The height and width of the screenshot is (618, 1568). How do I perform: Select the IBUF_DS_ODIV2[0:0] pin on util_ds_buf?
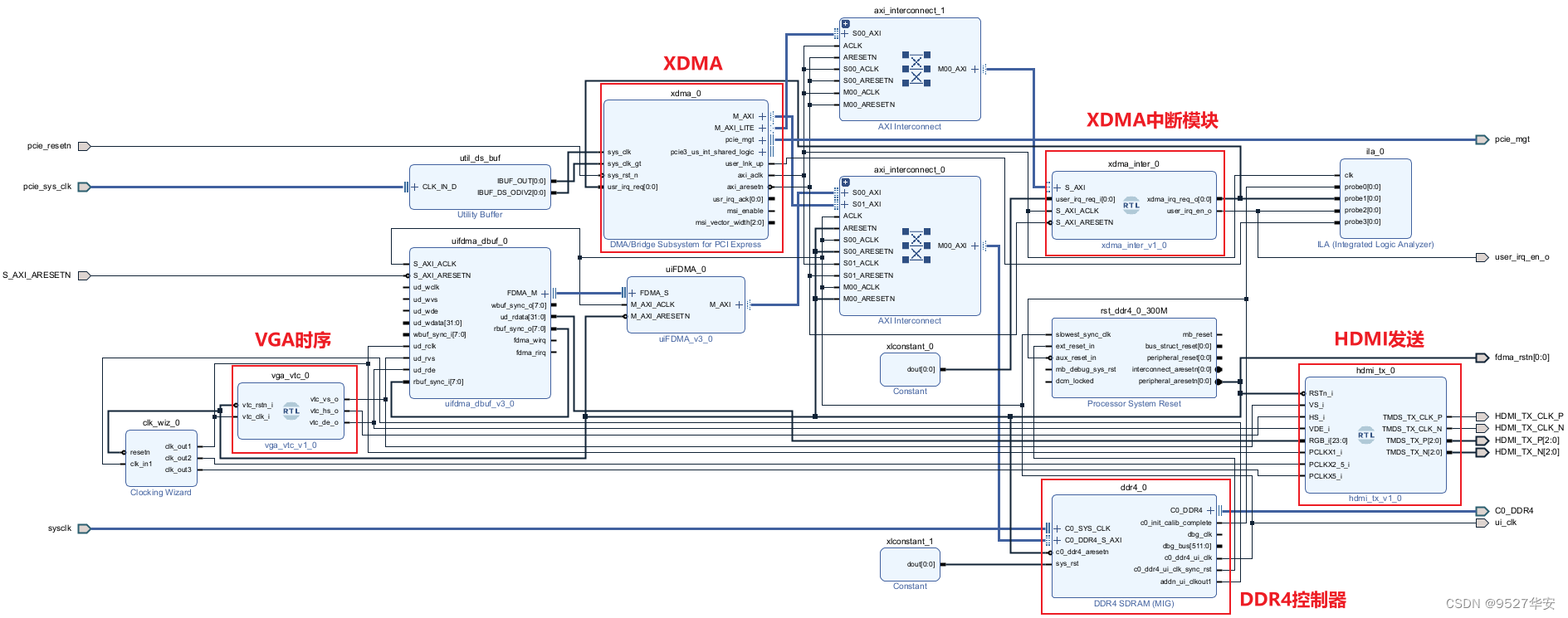(x=511, y=192)
